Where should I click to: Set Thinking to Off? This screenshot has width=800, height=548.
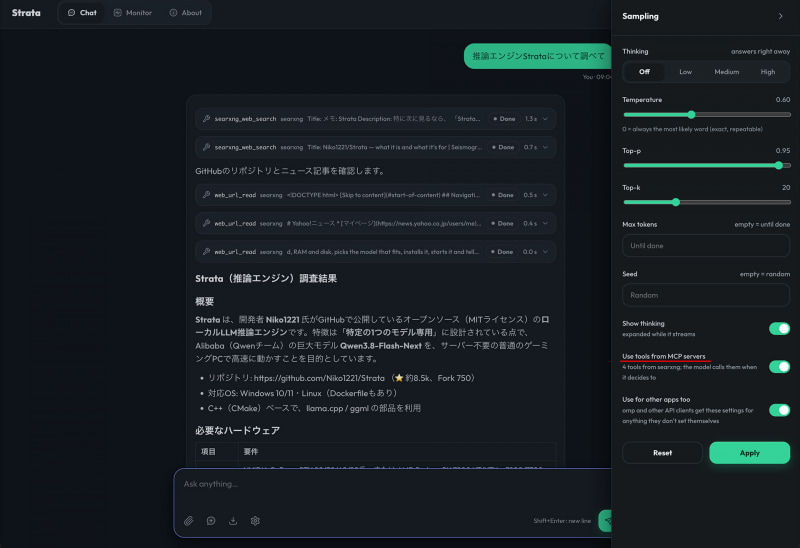(x=644, y=72)
